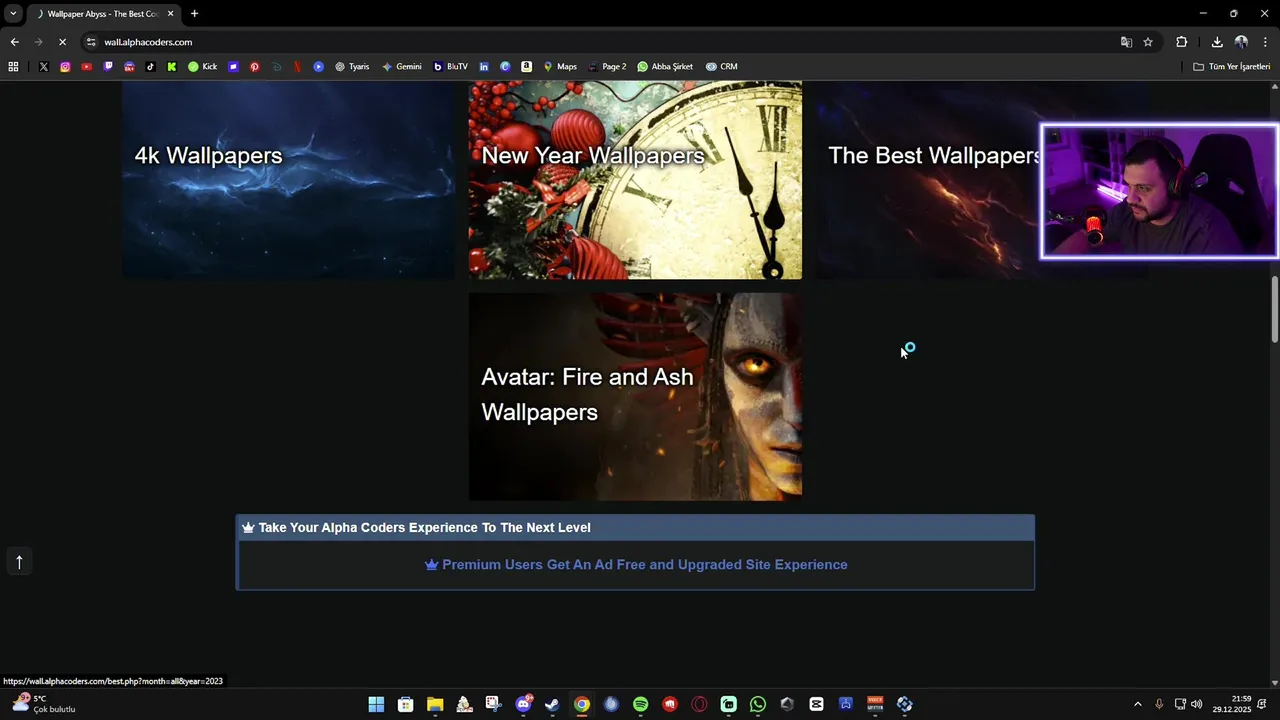
Task: Open the volume speaker tray icon
Action: (x=1197, y=704)
